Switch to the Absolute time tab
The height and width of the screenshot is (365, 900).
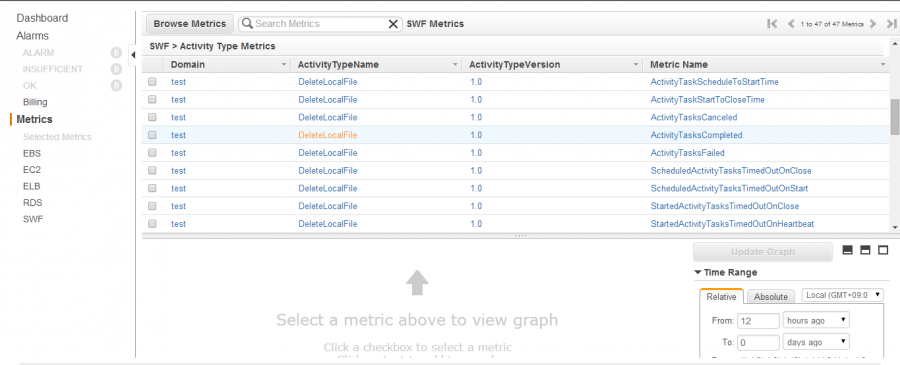click(x=771, y=297)
